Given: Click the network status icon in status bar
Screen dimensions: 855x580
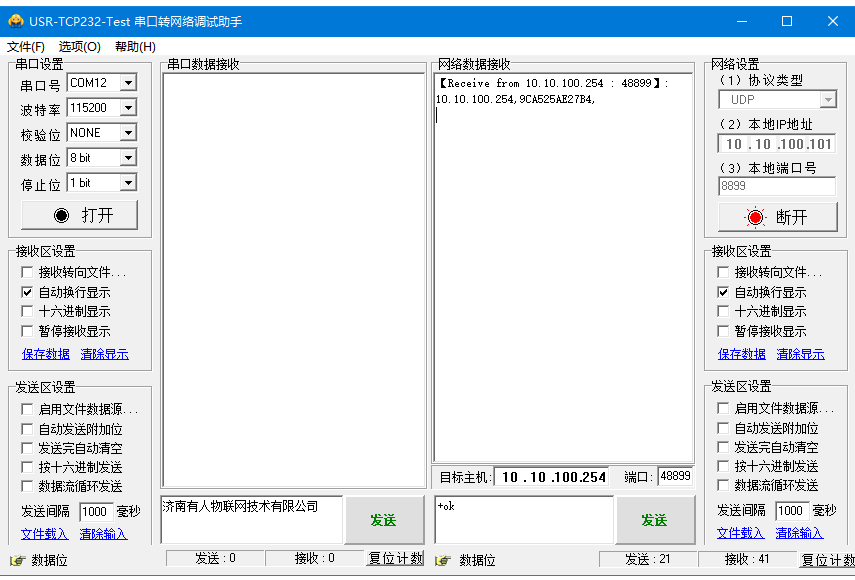Looking at the screenshot, I should pos(441,561).
